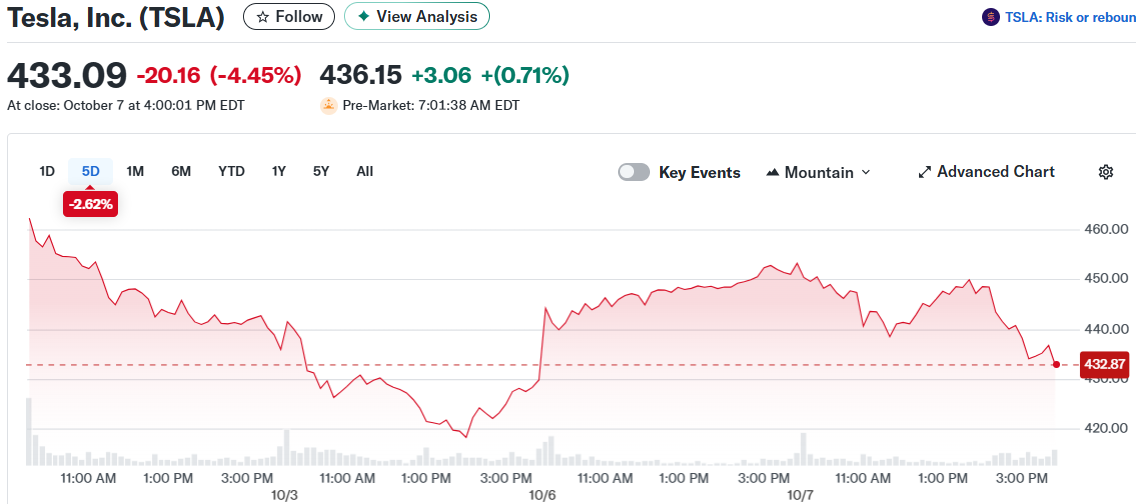Select the 1D time range tab
Image resolution: width=1136 pixels, height=504 pixels.
coord(47,171)
